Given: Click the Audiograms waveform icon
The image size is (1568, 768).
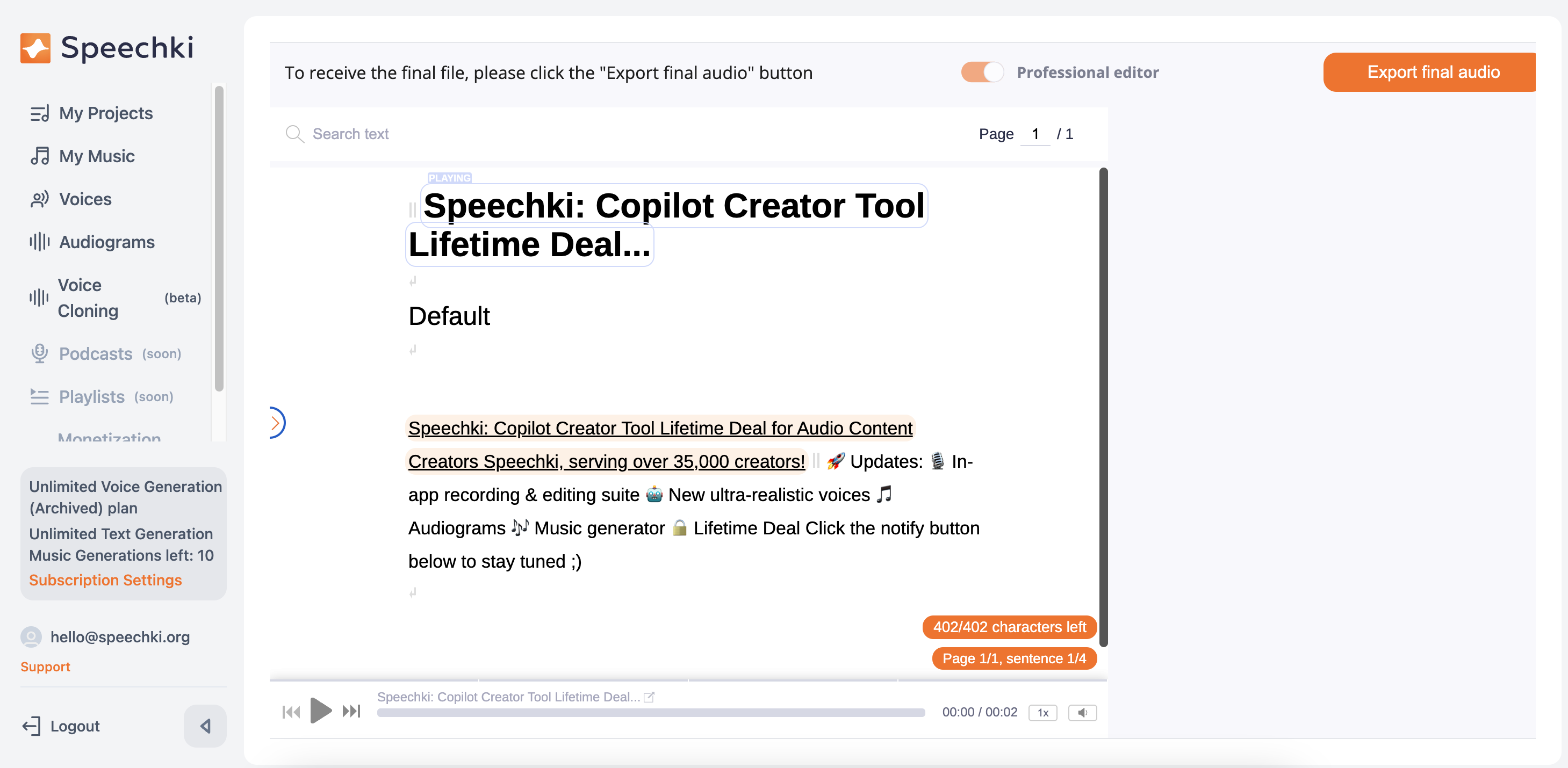Looking at the screenshot, I should coord(40,242).
